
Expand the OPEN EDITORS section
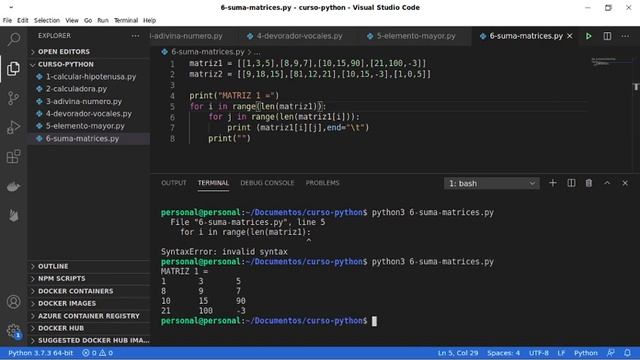pos(89,52)
